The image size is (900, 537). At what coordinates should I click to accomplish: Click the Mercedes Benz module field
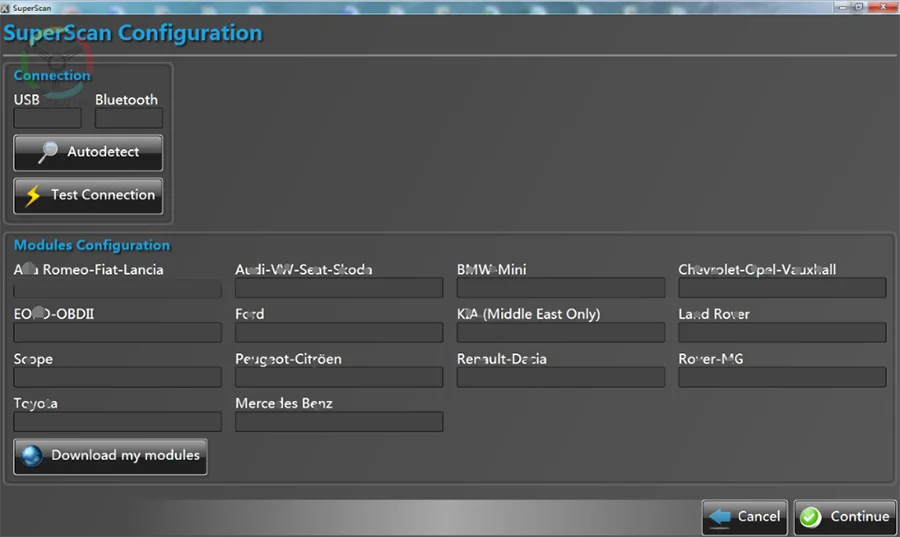coord(339,422)
